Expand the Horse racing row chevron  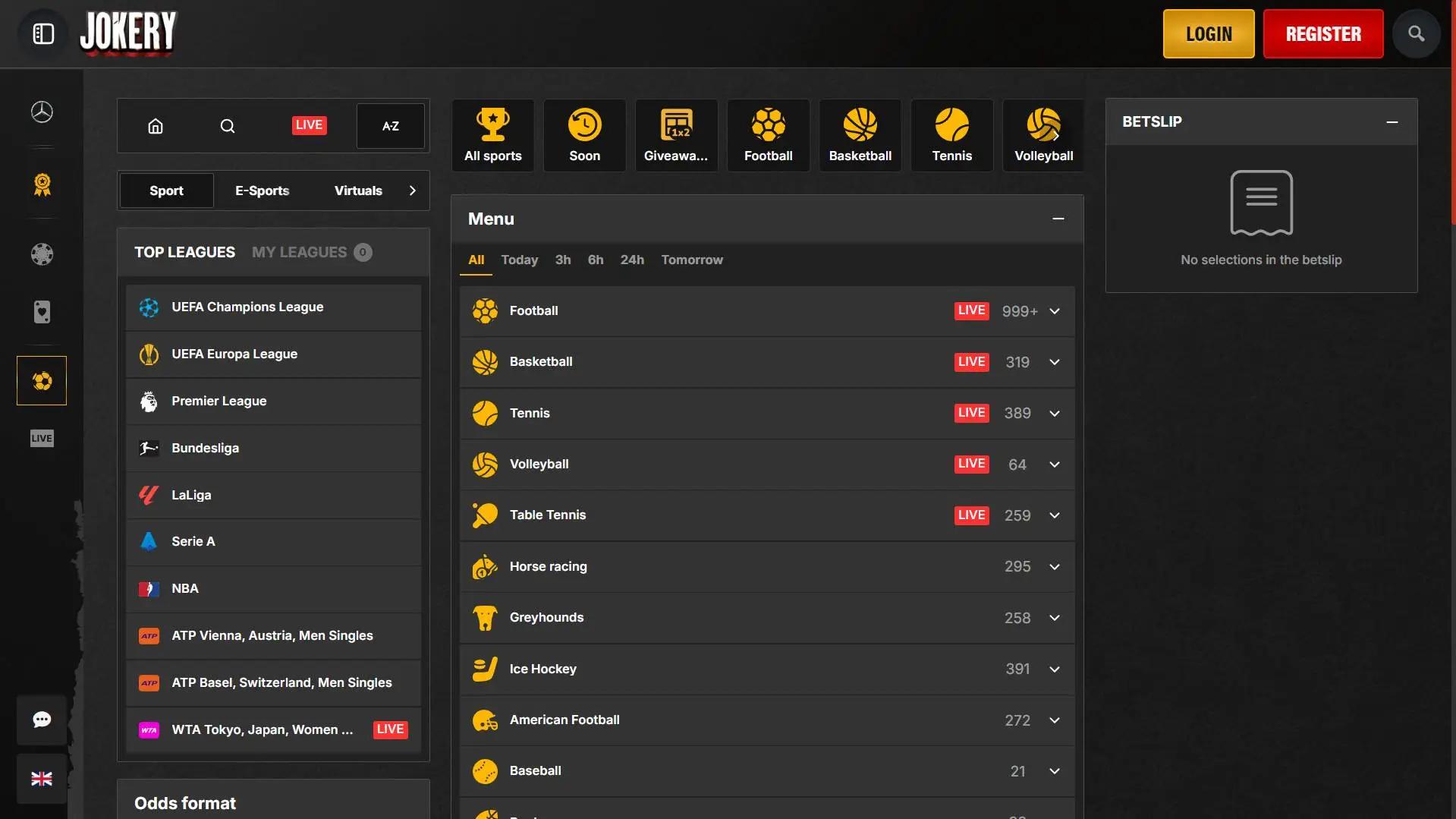[x=1054, y=567]
